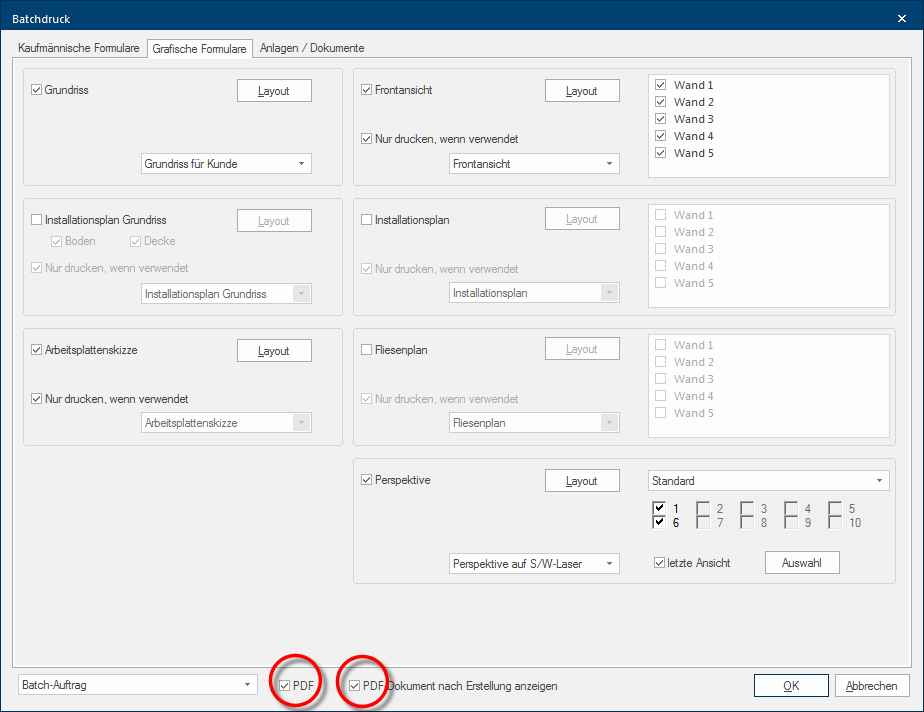Uncheck the PDF checkbox next to Batch-Auftrag

[285, 686]
